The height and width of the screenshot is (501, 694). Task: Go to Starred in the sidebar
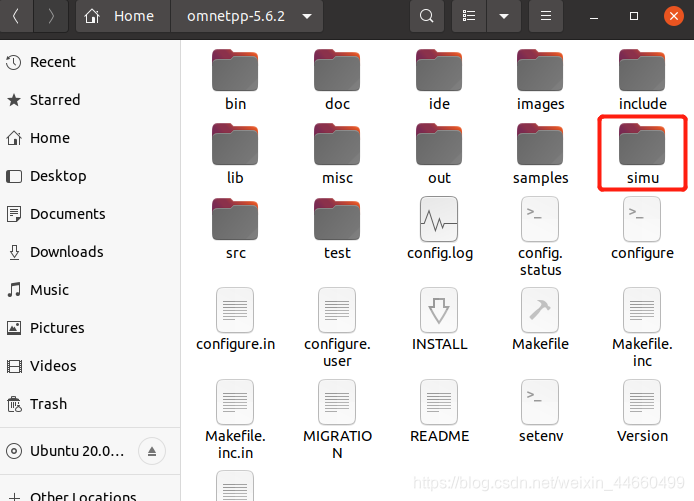[x=90, y=100]
